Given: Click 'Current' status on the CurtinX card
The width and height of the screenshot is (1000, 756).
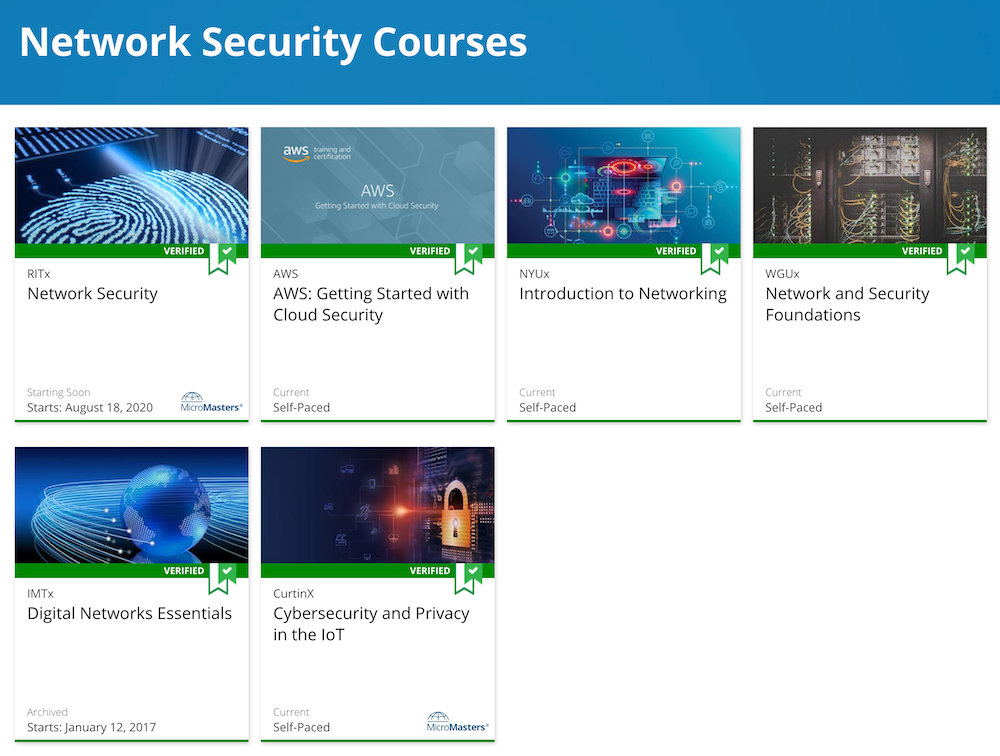Looking at the screenshot, I should pyautogui.click(x=291, y=712).
